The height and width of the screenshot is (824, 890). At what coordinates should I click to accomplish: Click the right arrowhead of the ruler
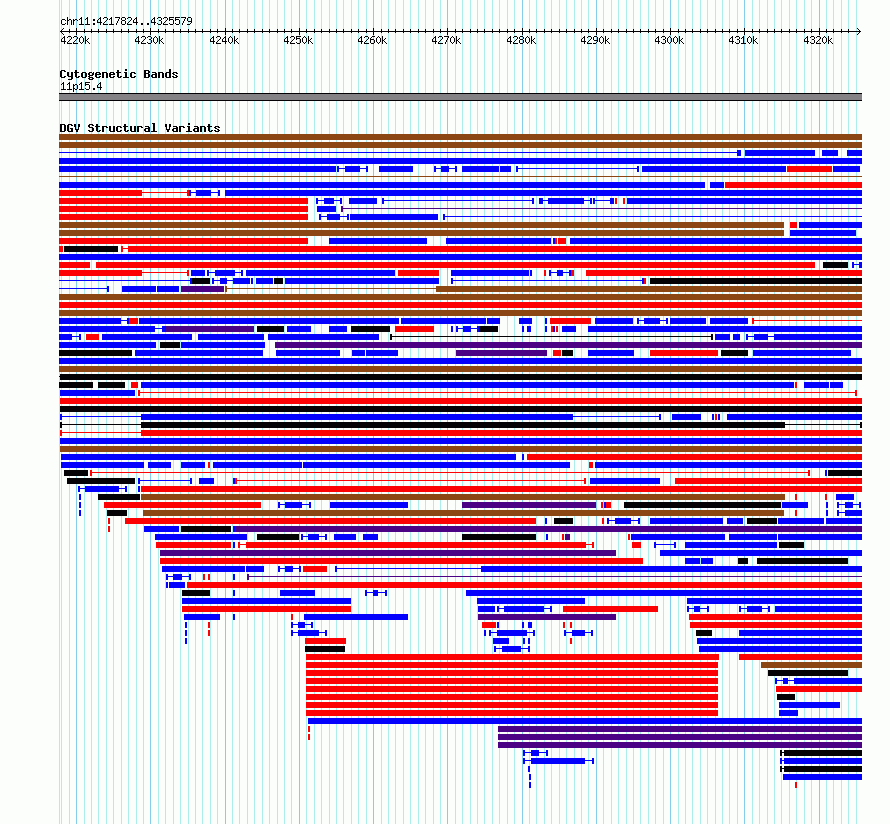tap(859, 31)
